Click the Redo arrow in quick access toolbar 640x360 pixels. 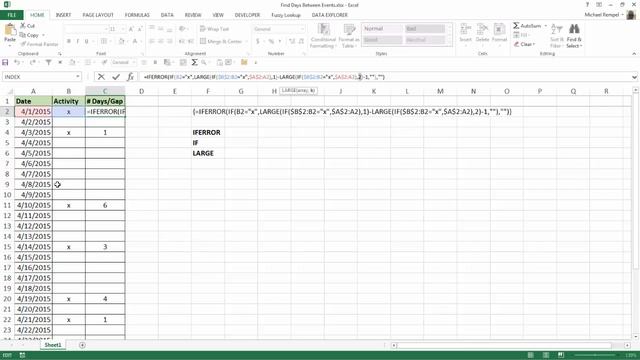[x=32, y=62]
